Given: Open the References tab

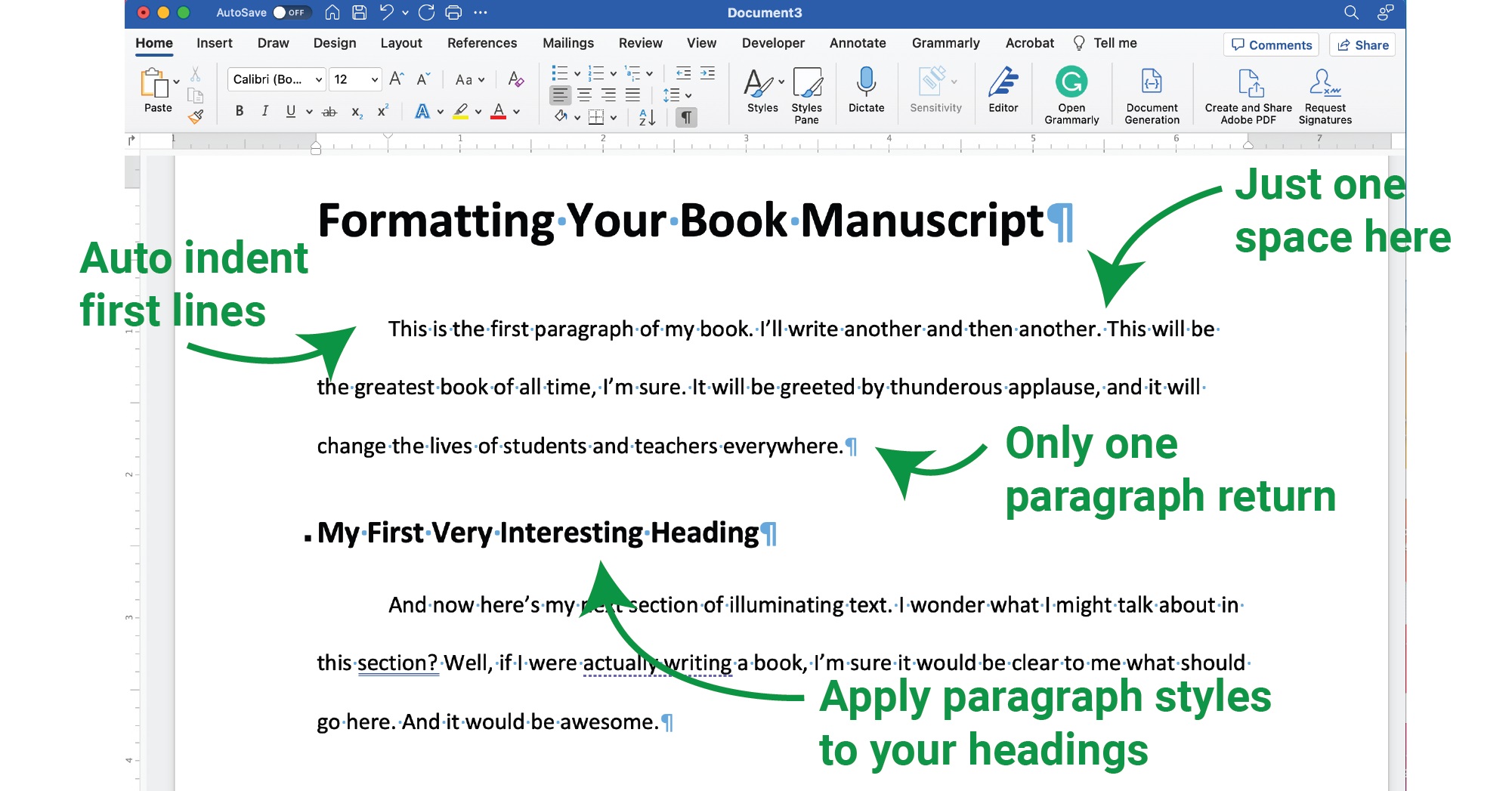Looking at the screenshot, I should tap(482, 43).
